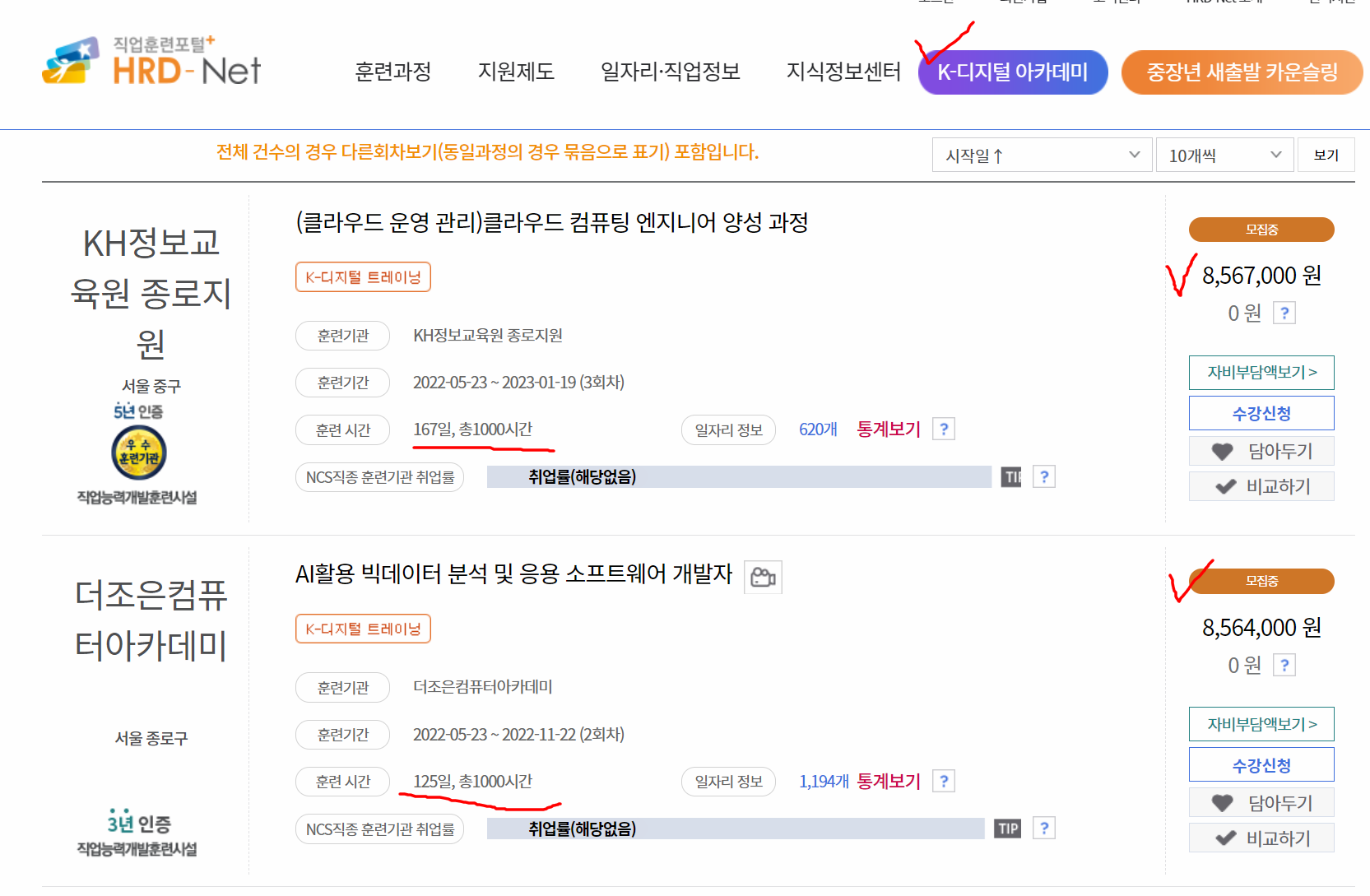This screenshot has height=896, width=1370.
Task: Click the 훈련기간 label before 2023-01-19
Action: (343, 383)
